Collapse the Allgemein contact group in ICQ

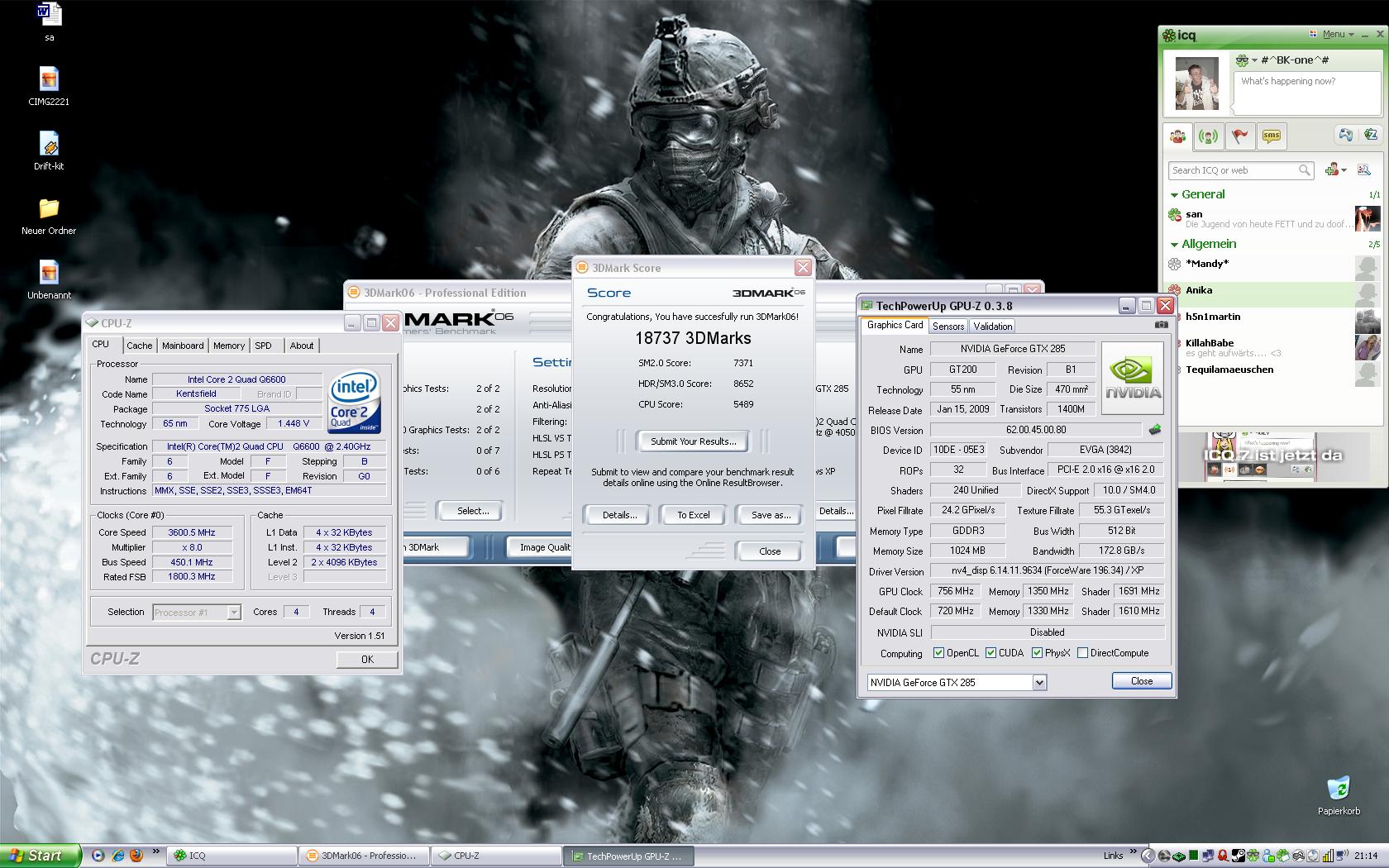click(x=1174, y=245)
